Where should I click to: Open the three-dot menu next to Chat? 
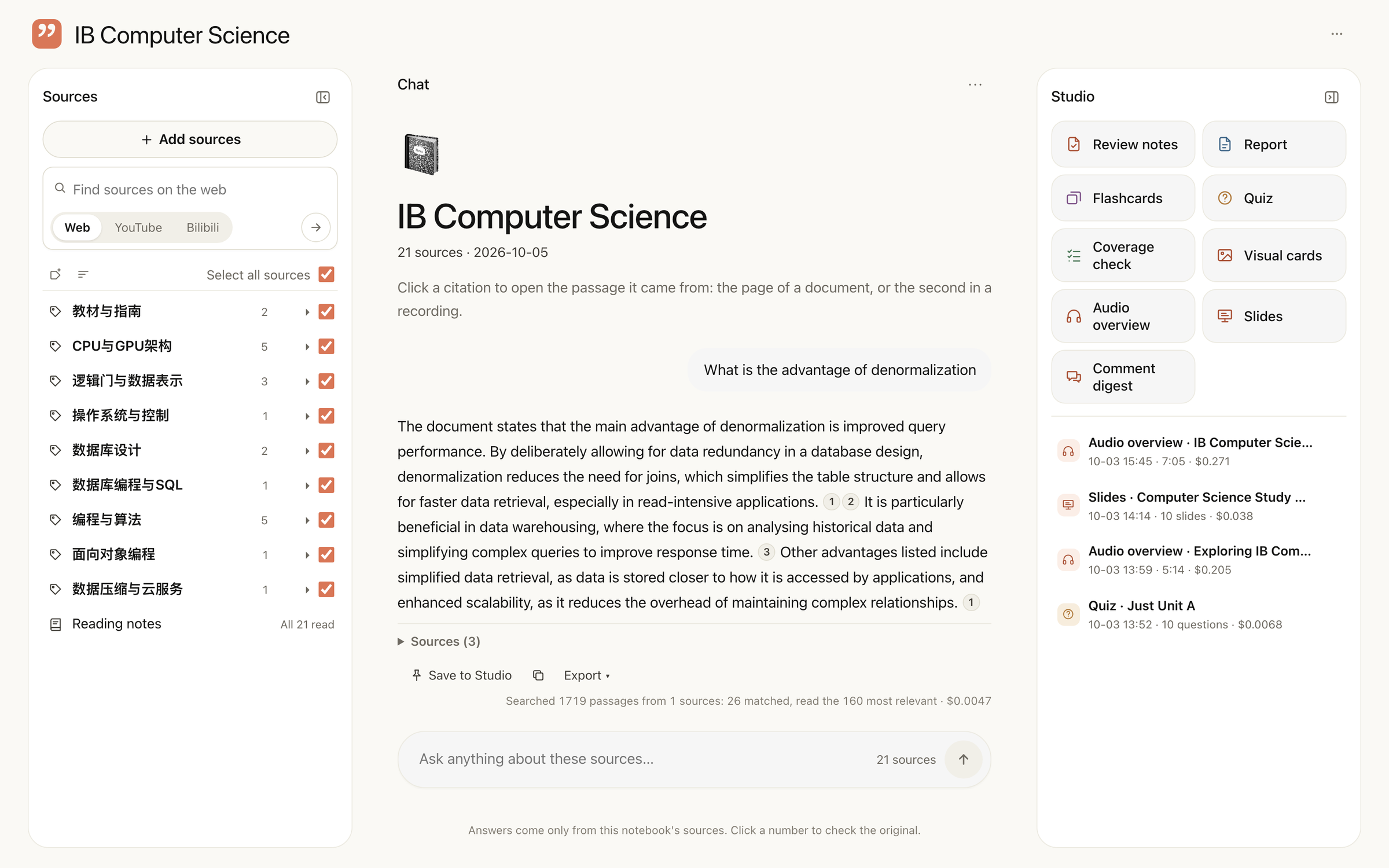pyautogui.click(x=975, y=84)
